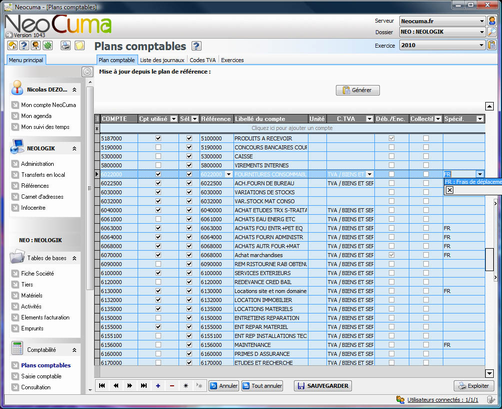Click the grid's vertical scrollbar thumb

click(489, 259)
